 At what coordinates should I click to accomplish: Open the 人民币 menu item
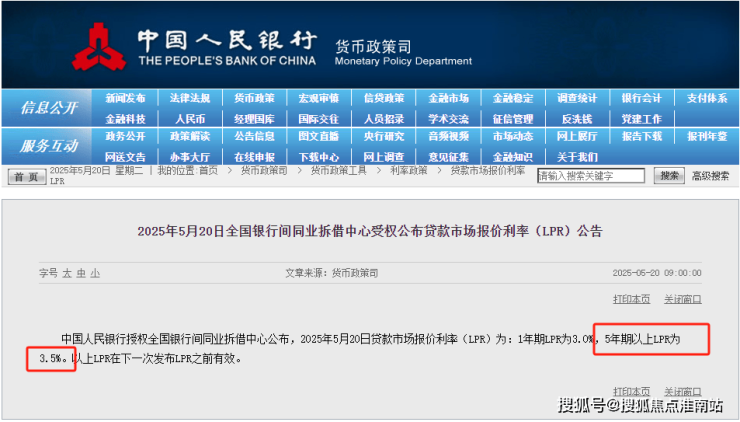point(190,119)
